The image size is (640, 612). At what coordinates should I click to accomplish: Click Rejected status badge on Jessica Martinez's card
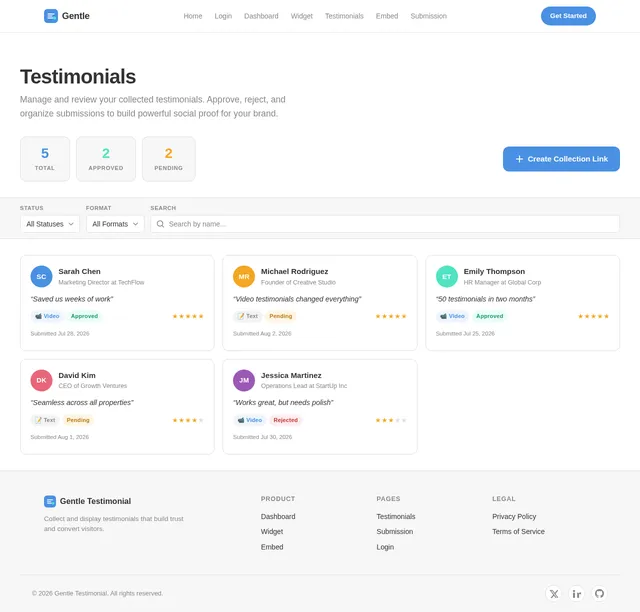coord(286,420)
